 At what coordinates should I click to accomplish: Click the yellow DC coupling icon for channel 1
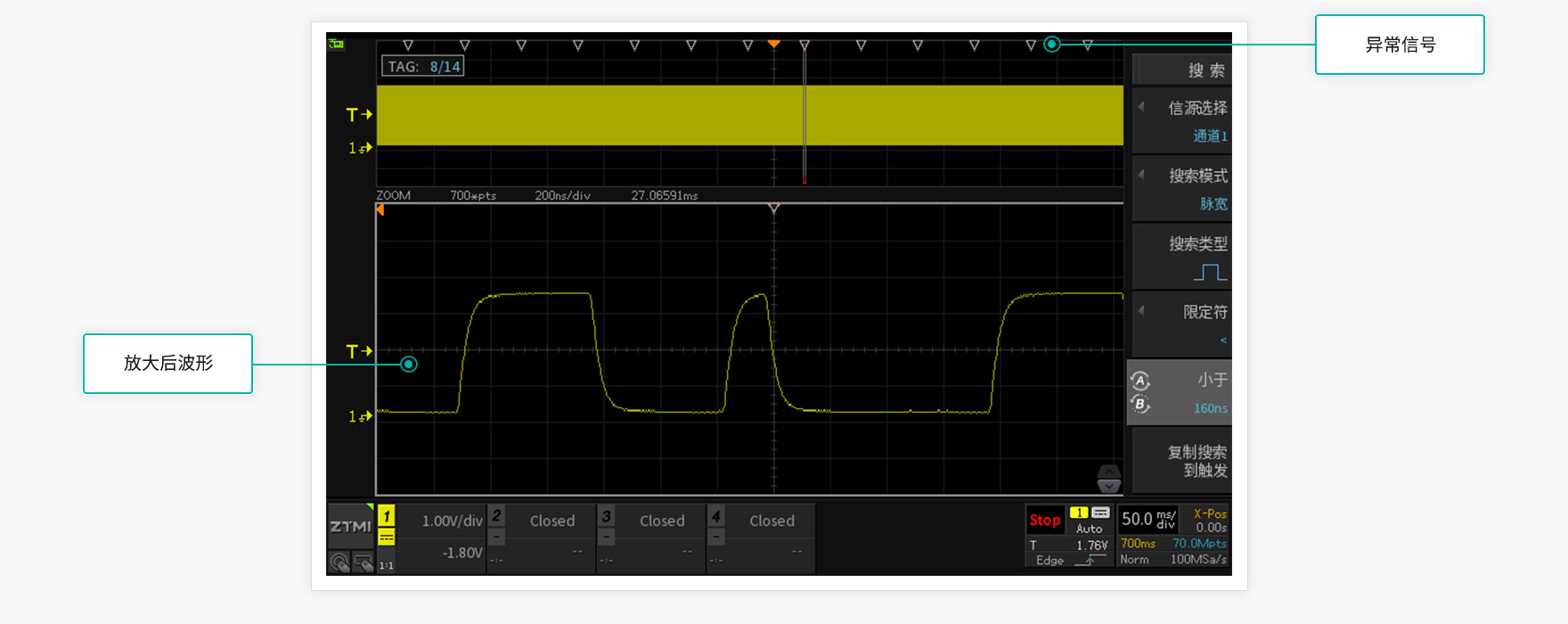click(387, 538)
